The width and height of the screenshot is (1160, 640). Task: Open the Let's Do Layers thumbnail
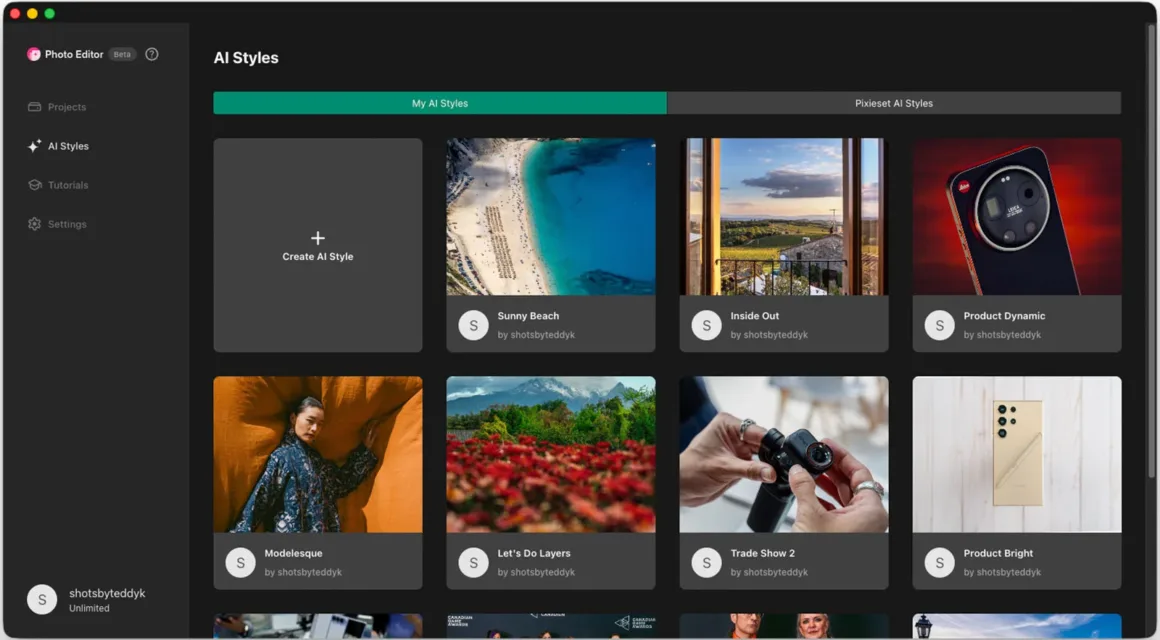click(x=550, y=454)
